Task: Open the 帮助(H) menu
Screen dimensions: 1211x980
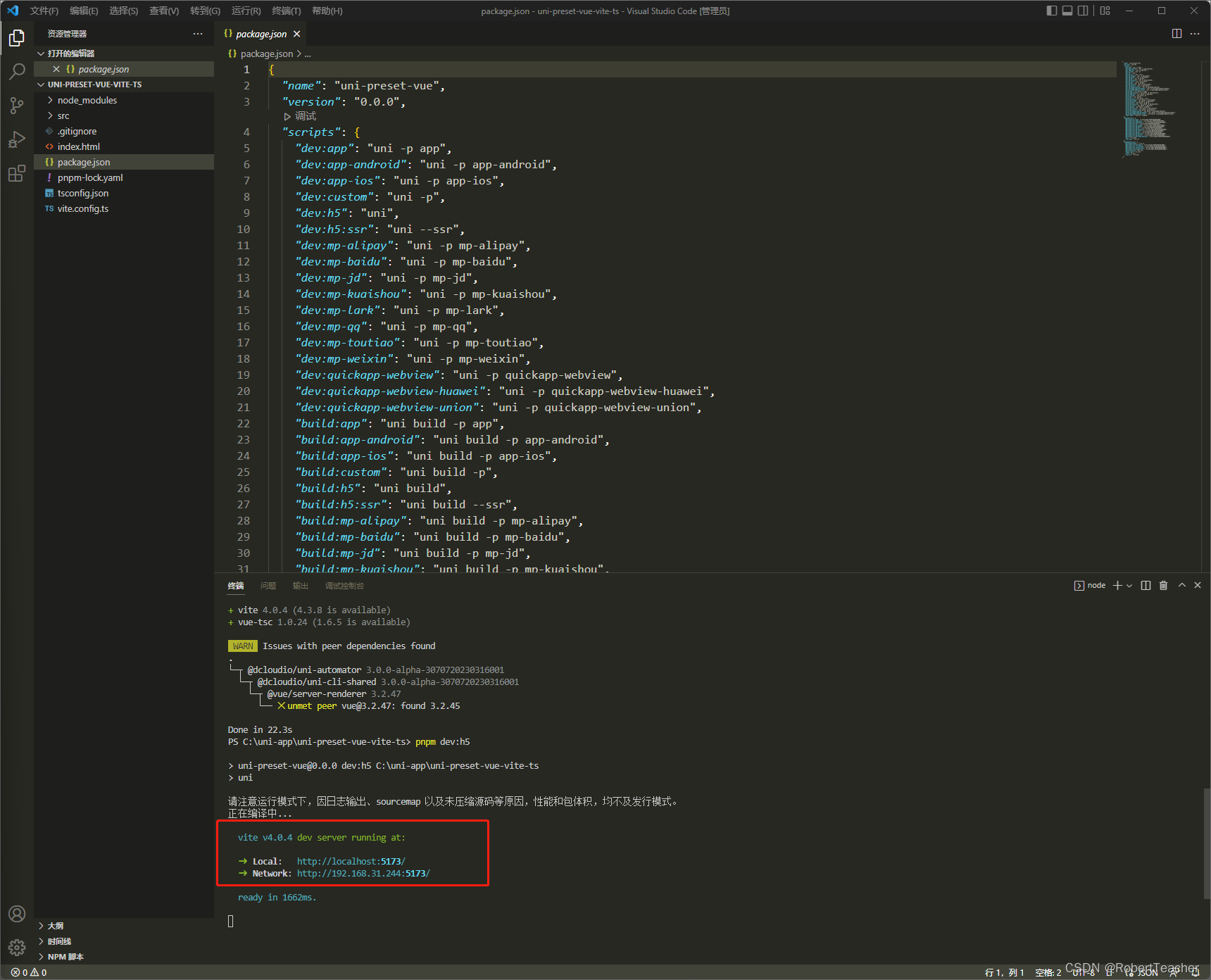Action: (327, 11)
